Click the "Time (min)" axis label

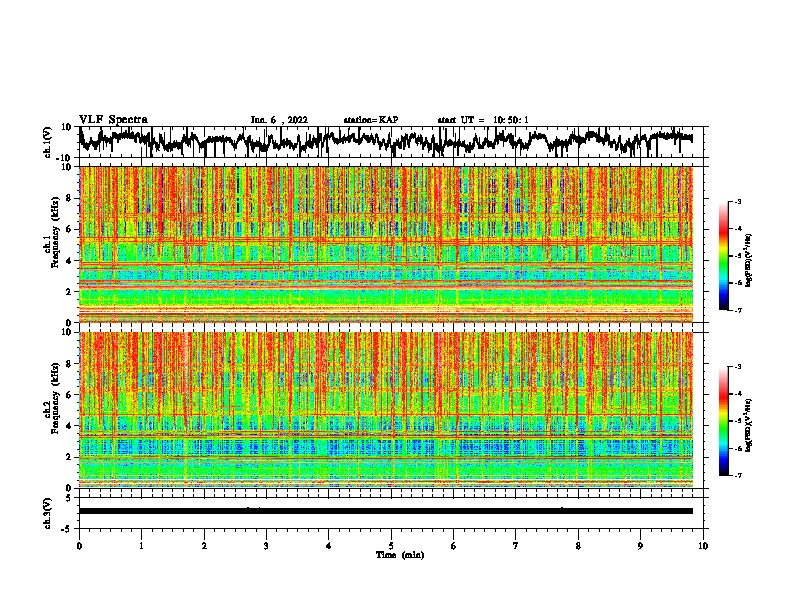[400, 555]
